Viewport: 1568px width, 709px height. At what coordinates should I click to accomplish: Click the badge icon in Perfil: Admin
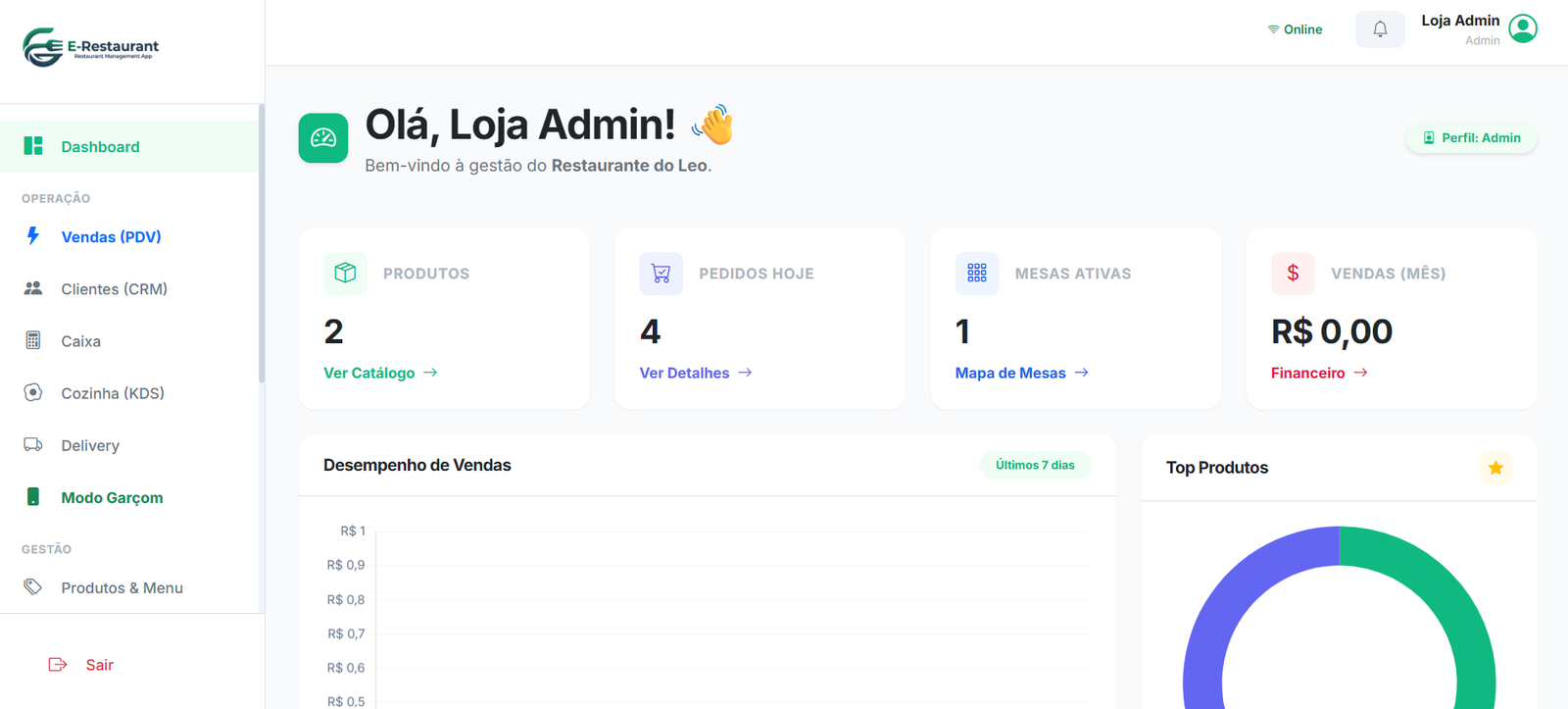click(1429, 138)
